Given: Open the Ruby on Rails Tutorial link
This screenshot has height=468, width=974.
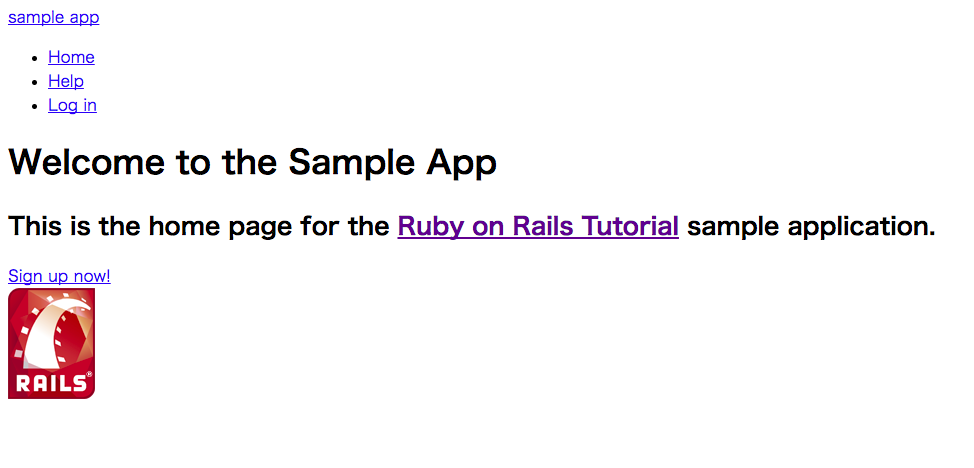Looking at the screenshot, I should (538, 227).
